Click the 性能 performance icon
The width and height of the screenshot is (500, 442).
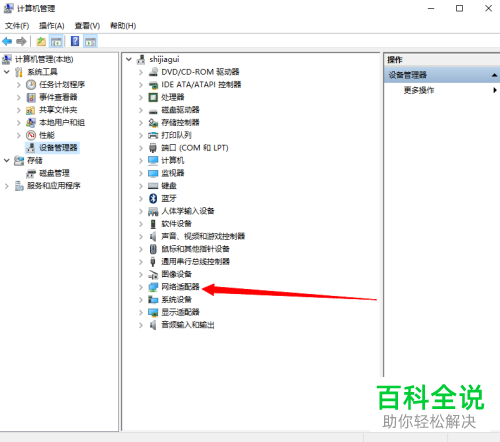(x=31, y=135)
